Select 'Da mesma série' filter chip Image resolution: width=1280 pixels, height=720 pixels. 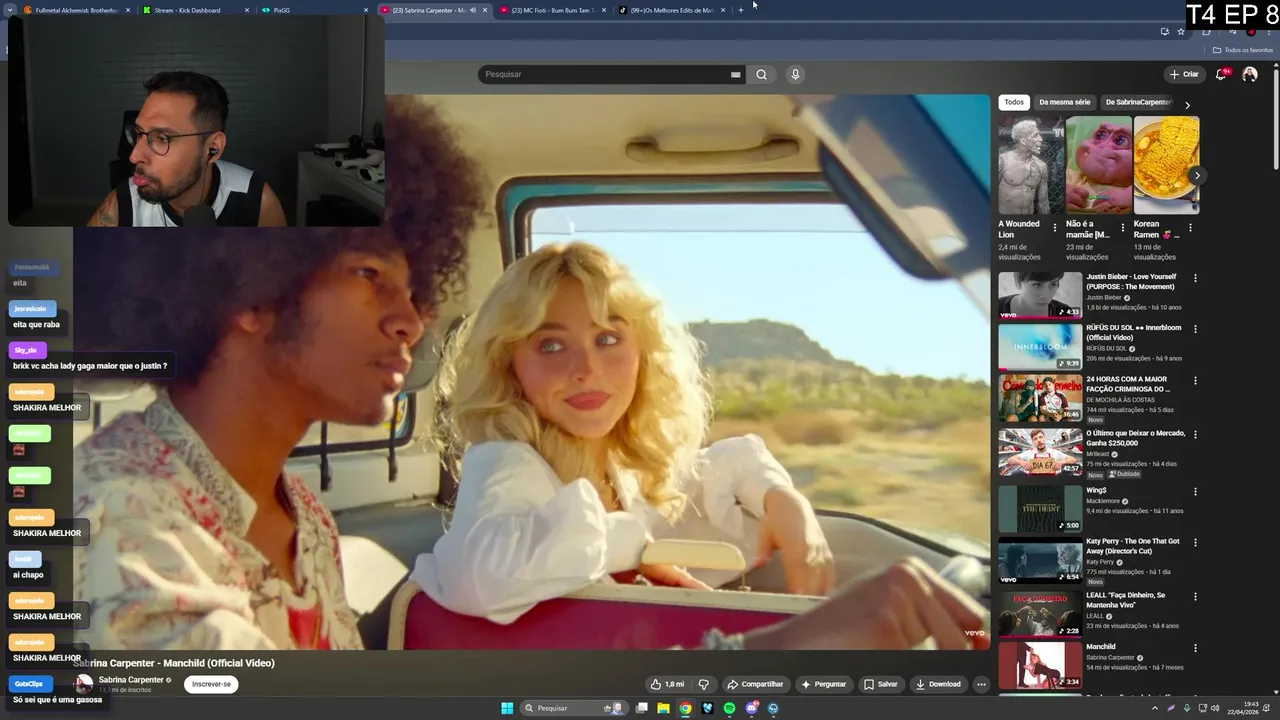pos(1064,102)
